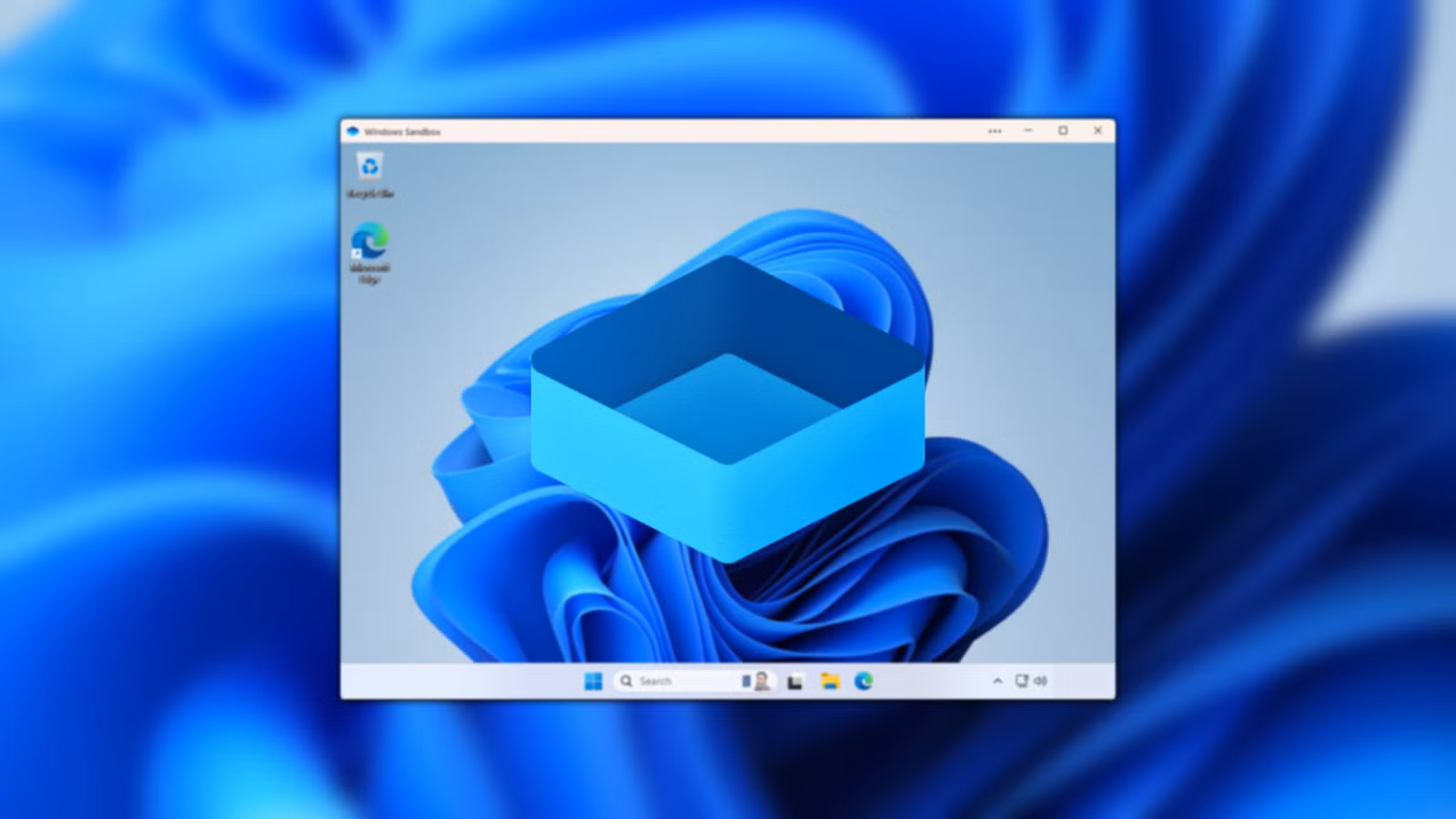The width and height of the screenshot is (1456, 819).
Task: Click the volume speaker tray icon
Action: click(x=1040, y=681)
